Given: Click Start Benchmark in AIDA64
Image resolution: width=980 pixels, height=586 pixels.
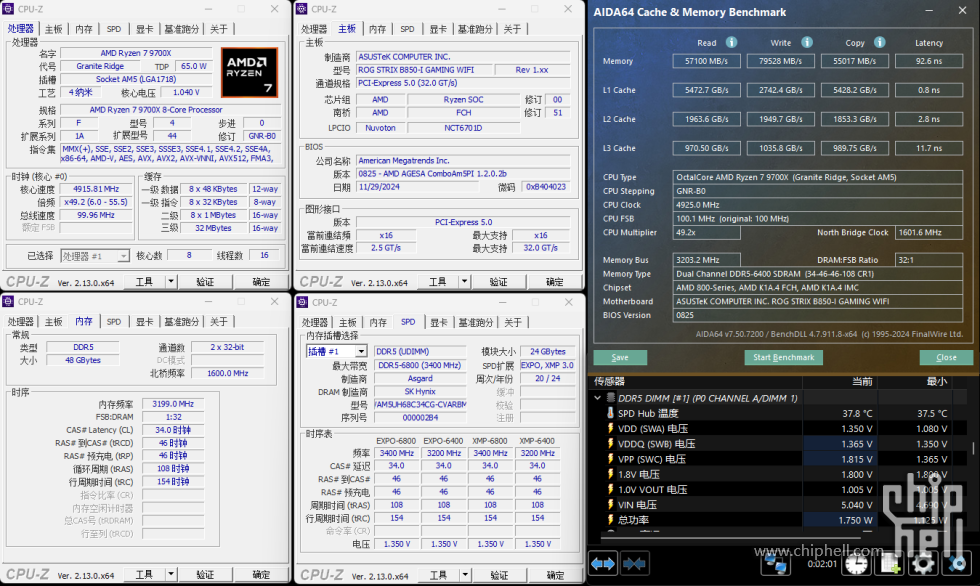Looking at the screenshot, I should 783,357.
